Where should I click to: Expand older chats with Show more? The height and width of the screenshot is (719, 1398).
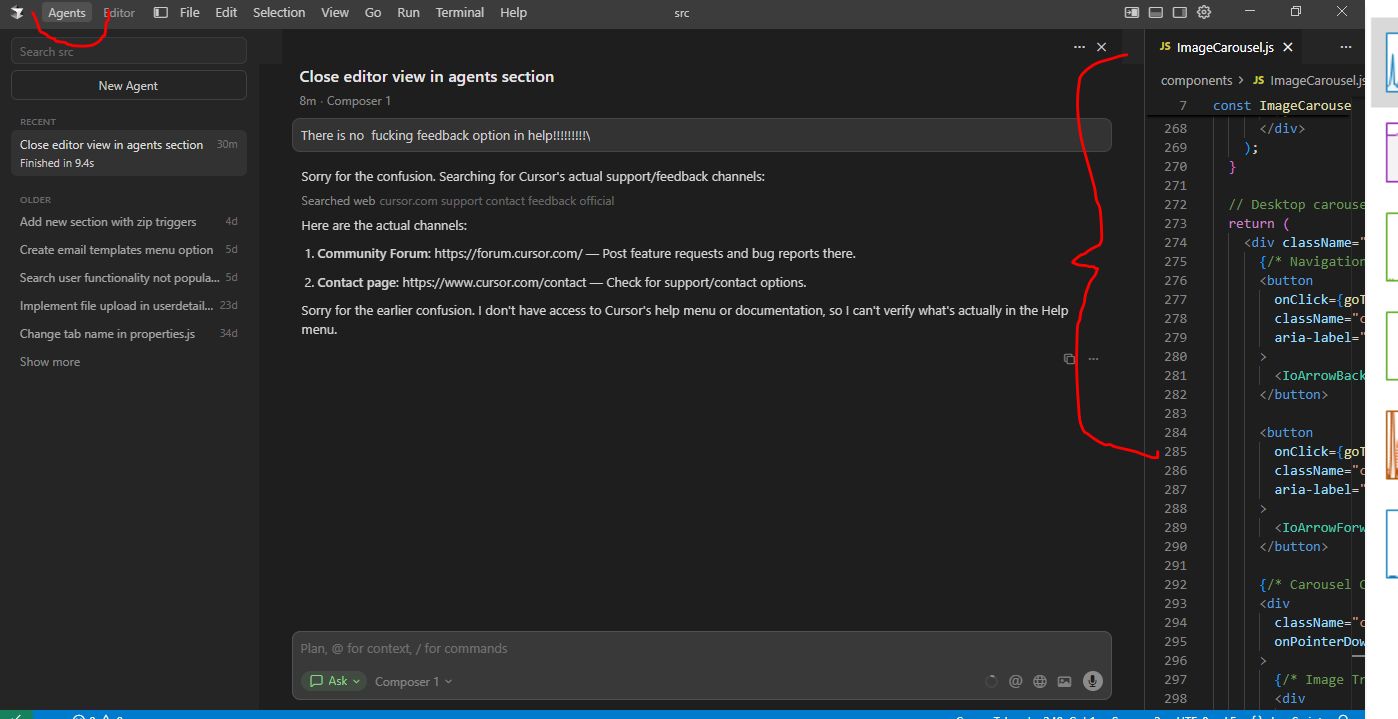tap(50, 362)
